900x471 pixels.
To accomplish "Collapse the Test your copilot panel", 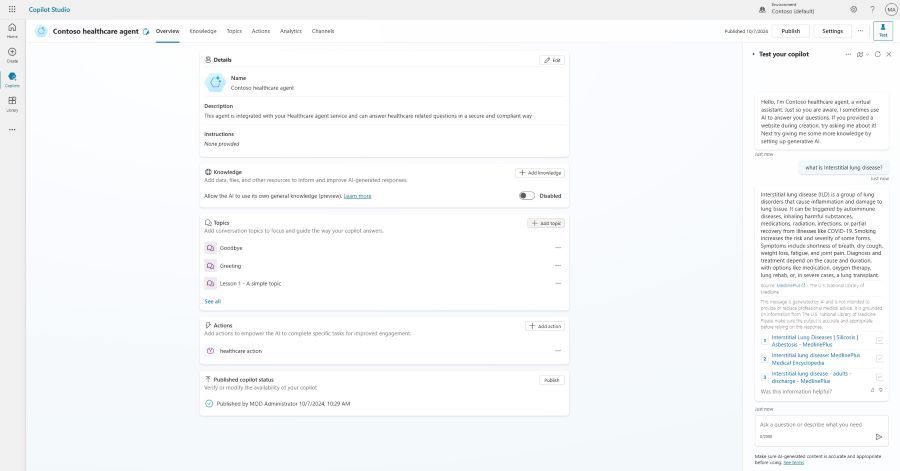I will 754,54.
